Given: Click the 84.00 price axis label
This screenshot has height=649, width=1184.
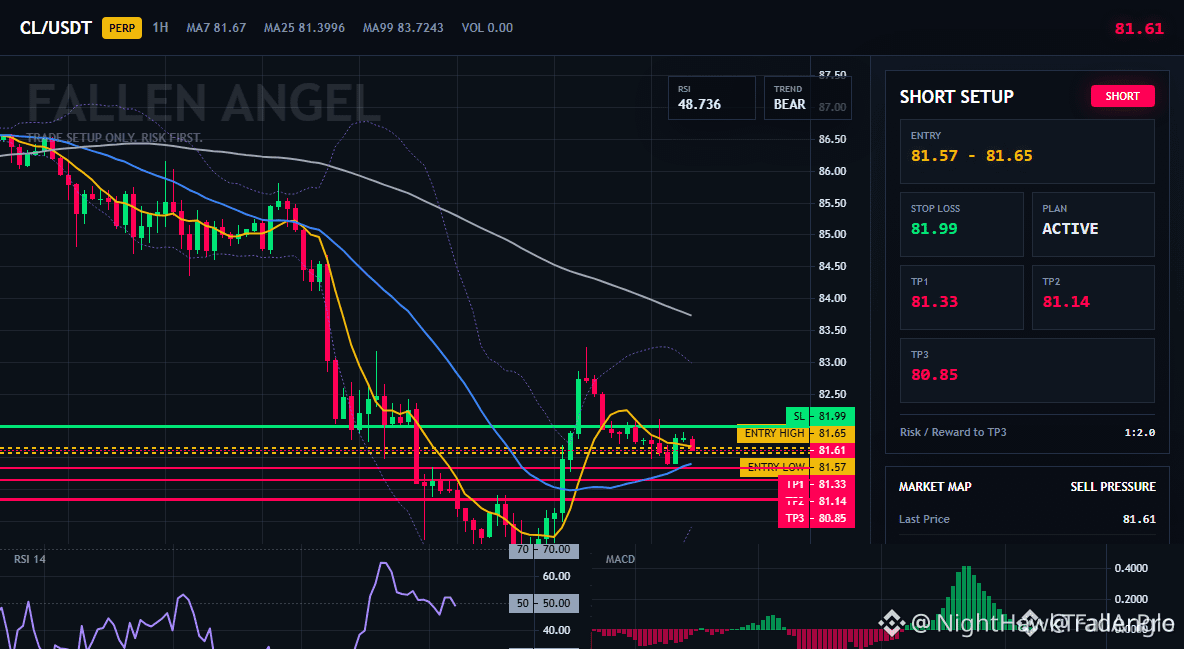Looking at the screenshot, I should (832, 298).
